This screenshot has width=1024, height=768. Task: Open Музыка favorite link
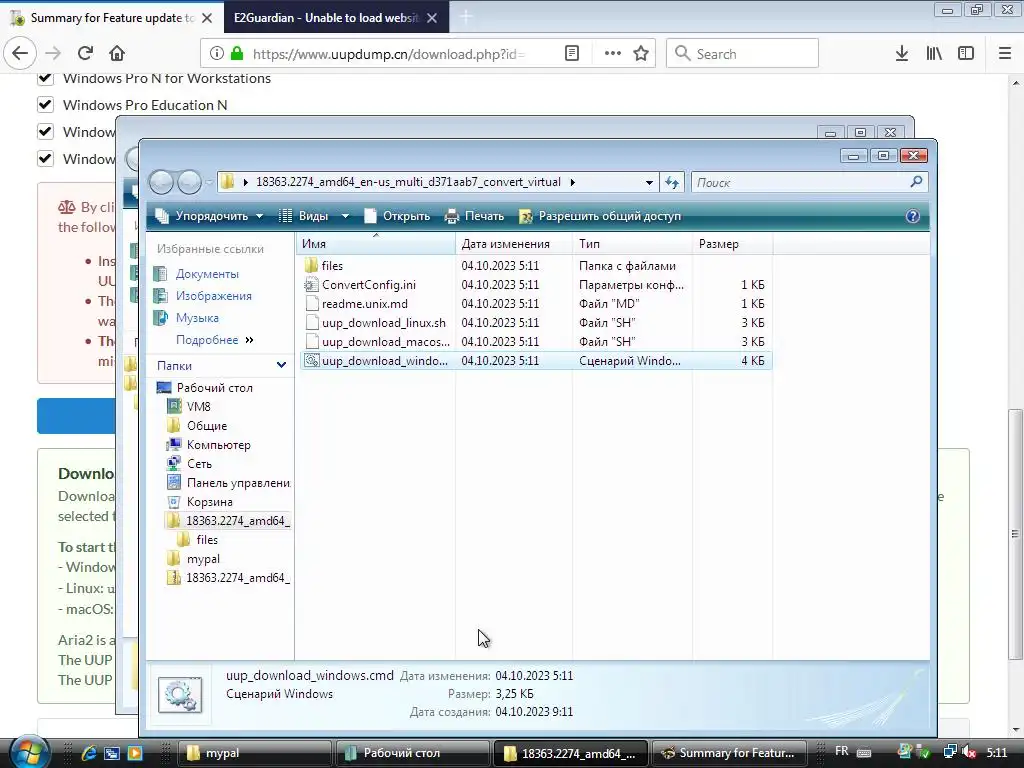click(x=197, y=318)
